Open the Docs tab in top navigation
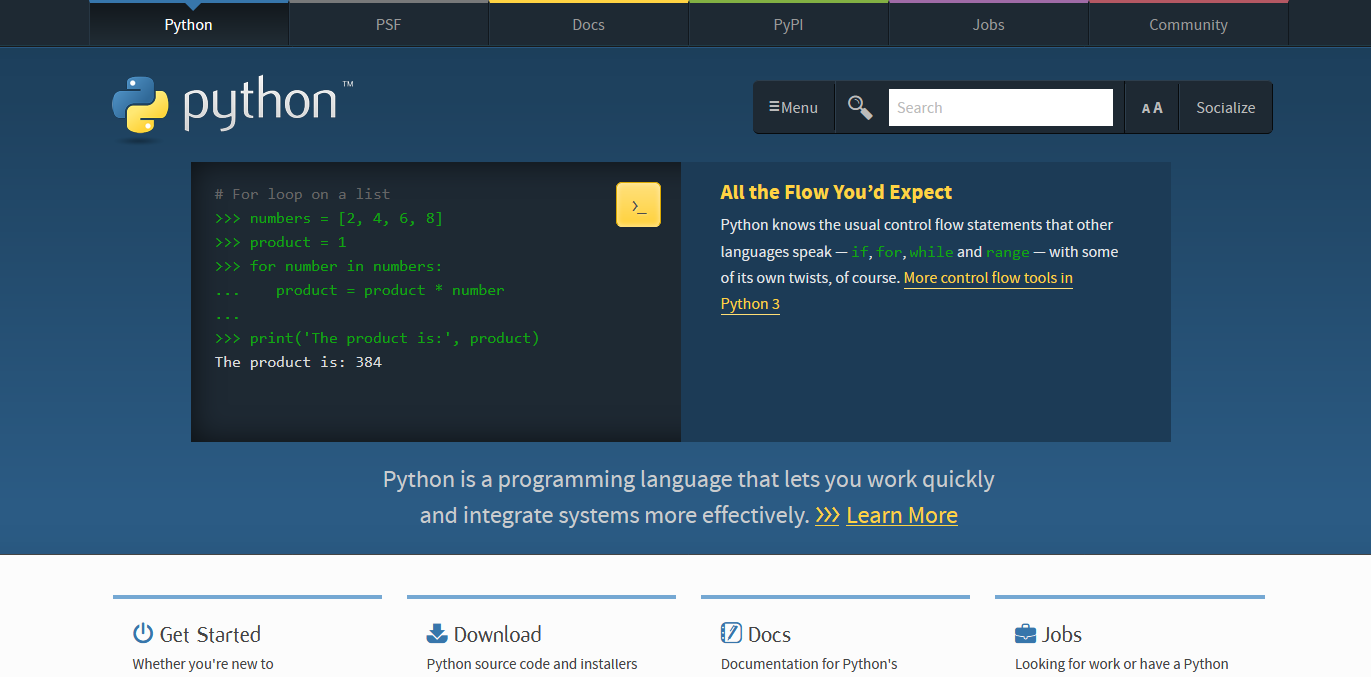1371x677 pixels. [588, 23]
